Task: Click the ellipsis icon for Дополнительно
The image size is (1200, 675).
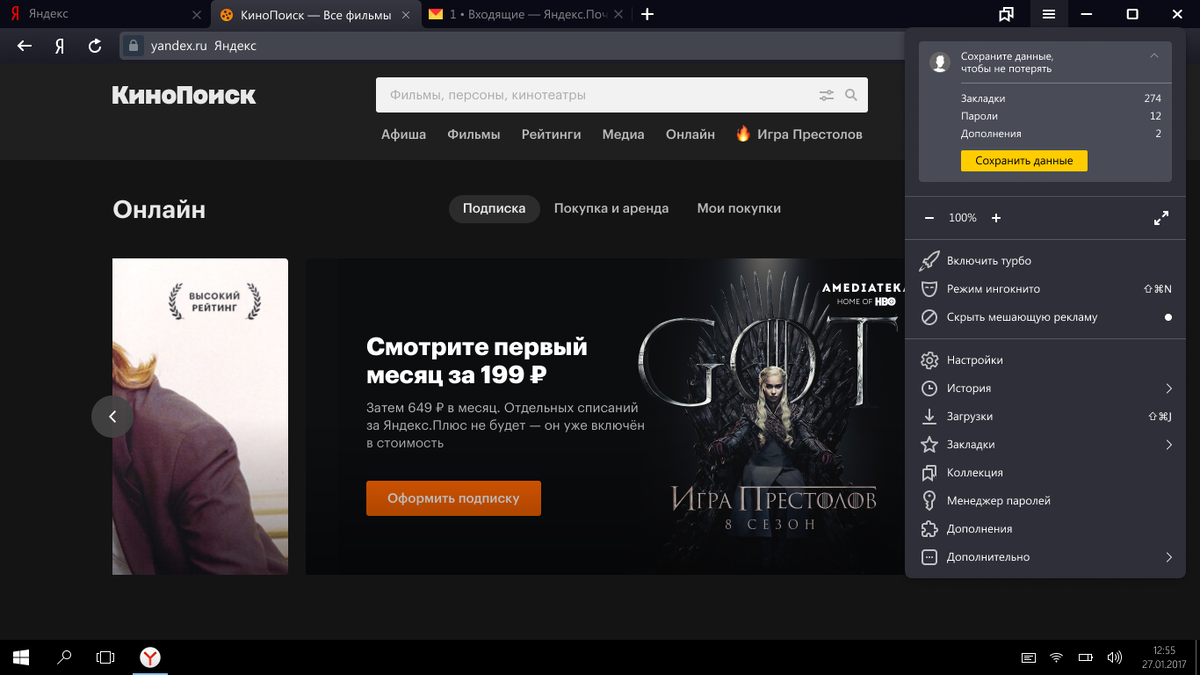Action: 929,557
